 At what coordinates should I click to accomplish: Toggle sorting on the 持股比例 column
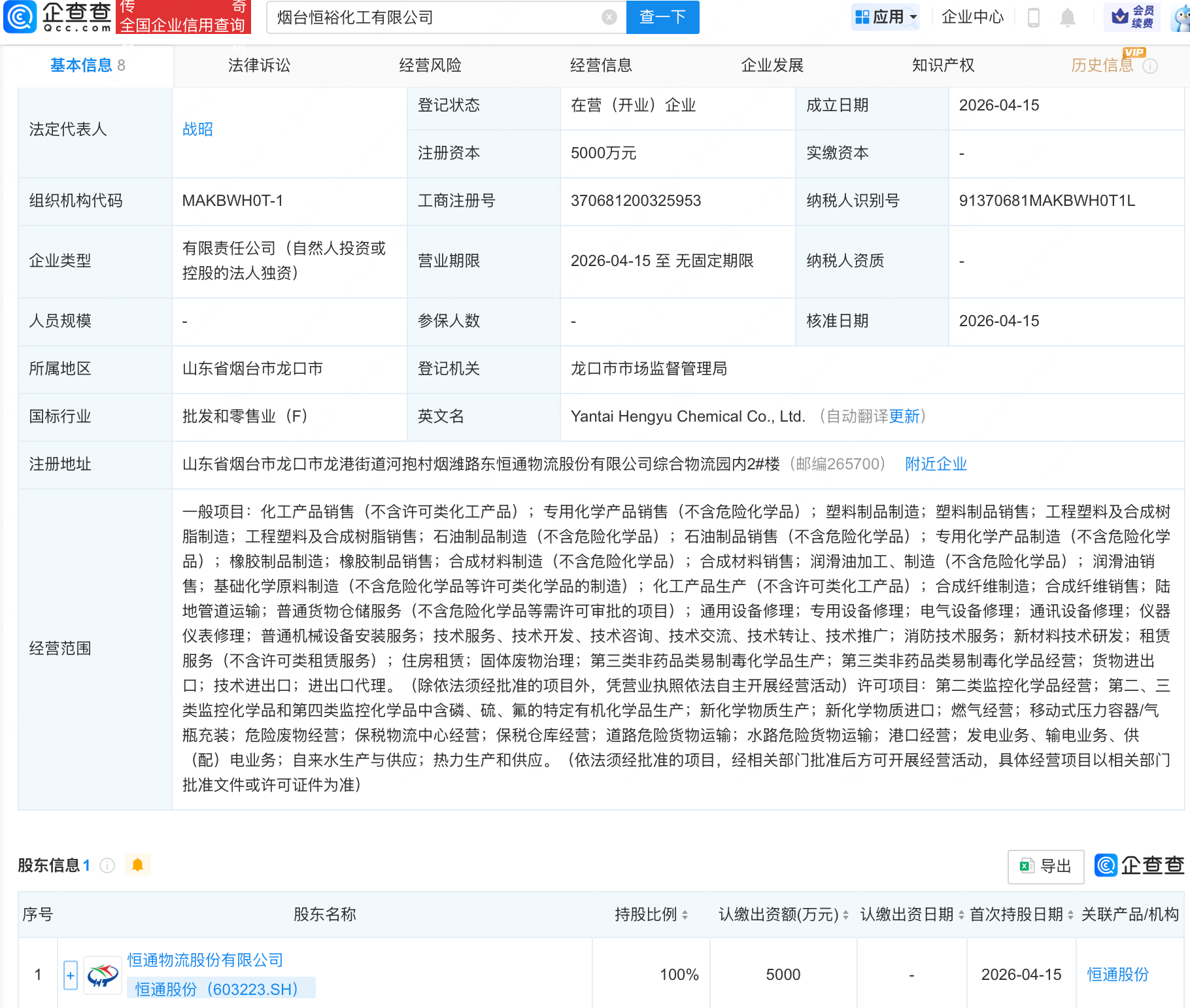point(685,915)
